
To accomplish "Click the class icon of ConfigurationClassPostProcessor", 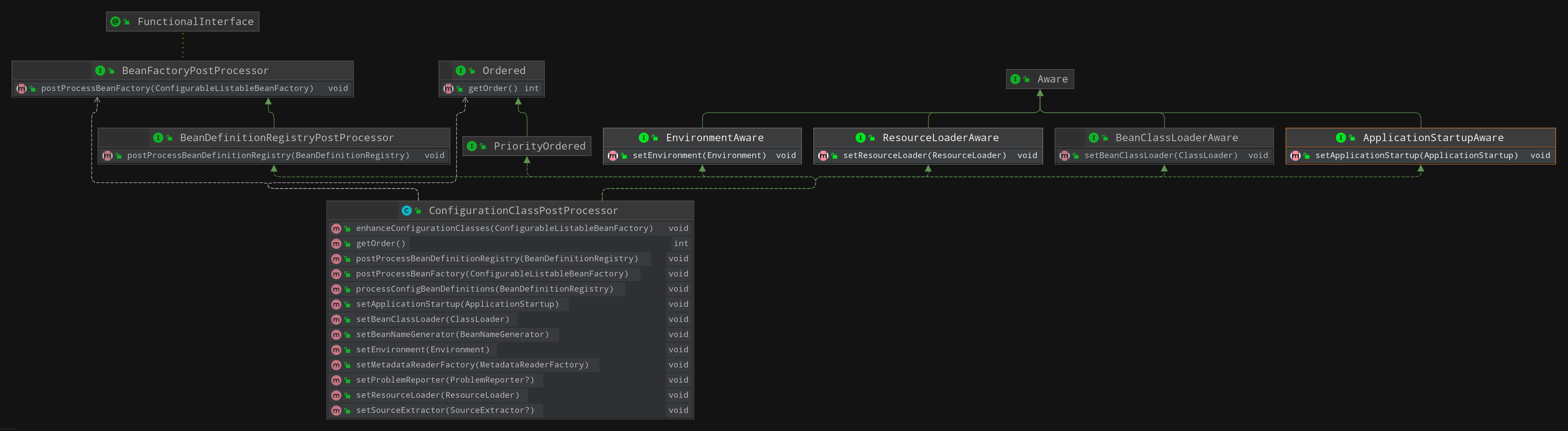I will (407, 211).
